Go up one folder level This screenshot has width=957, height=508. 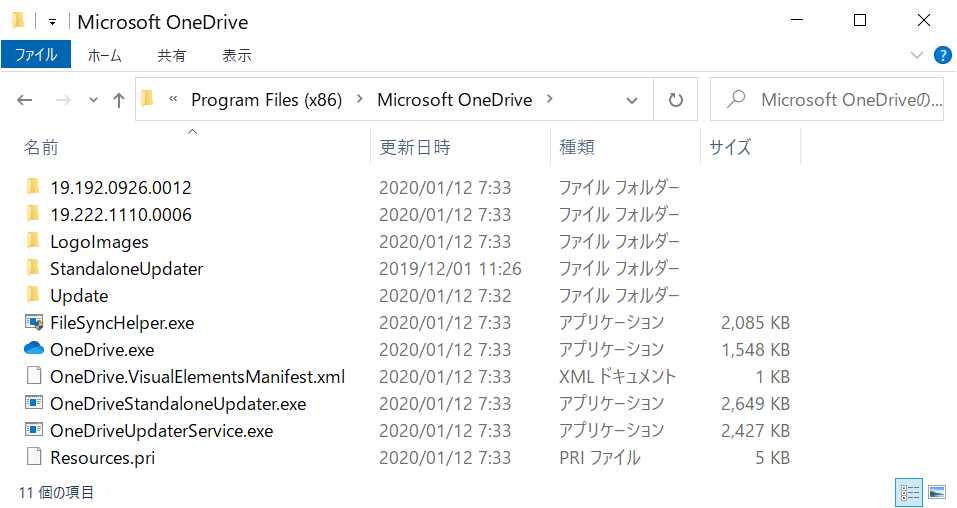119,100
